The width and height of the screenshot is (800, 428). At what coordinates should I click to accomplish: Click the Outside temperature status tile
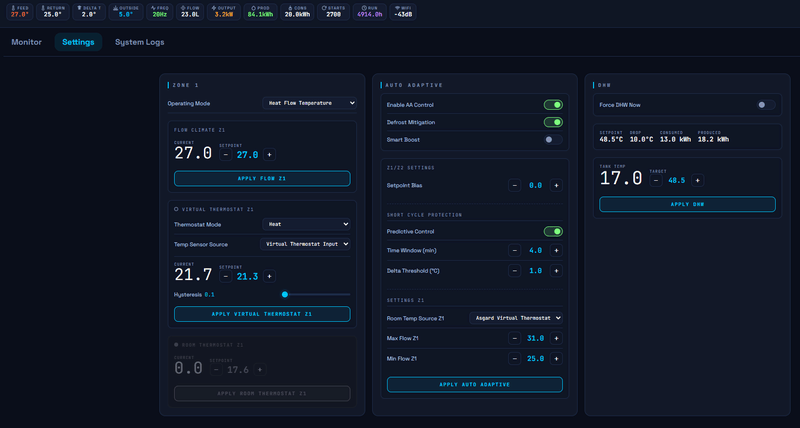127,11
